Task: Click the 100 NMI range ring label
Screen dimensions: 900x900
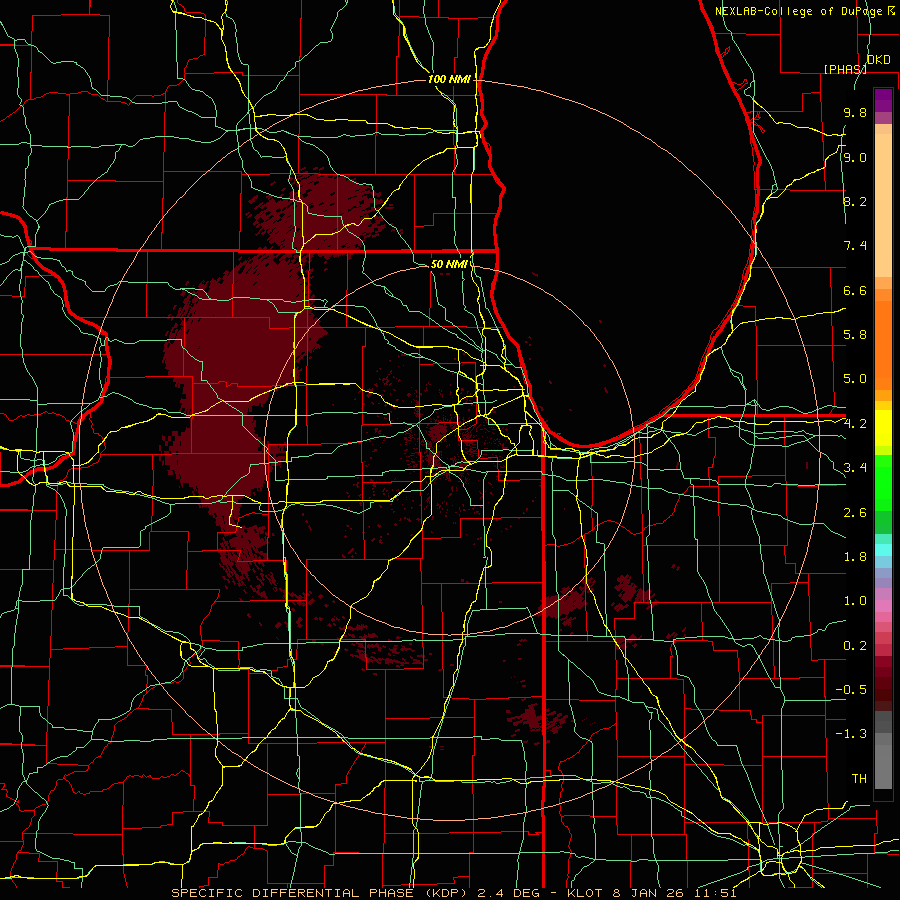Action: 449,79
